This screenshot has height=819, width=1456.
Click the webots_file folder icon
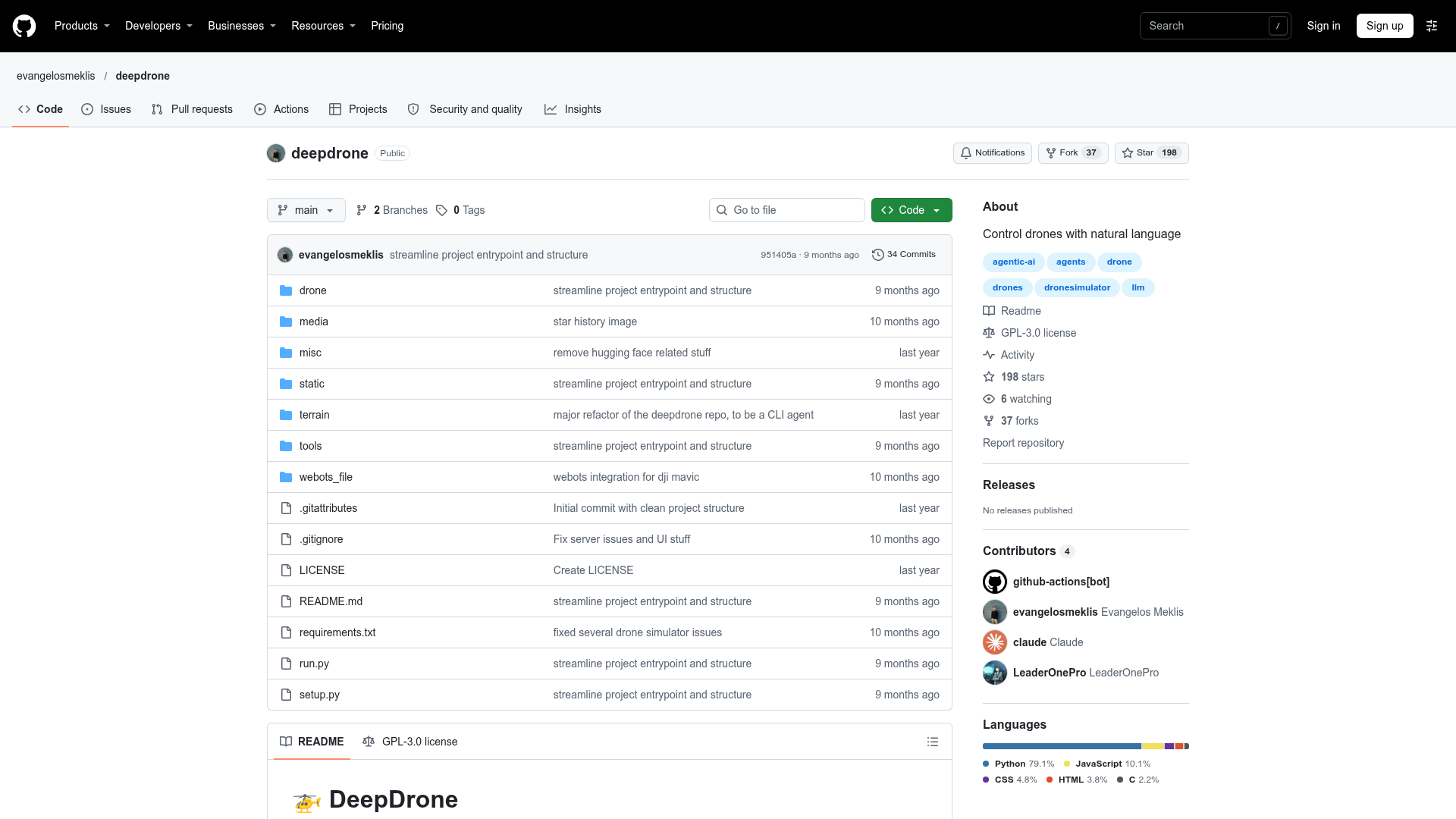click(286, 477)
